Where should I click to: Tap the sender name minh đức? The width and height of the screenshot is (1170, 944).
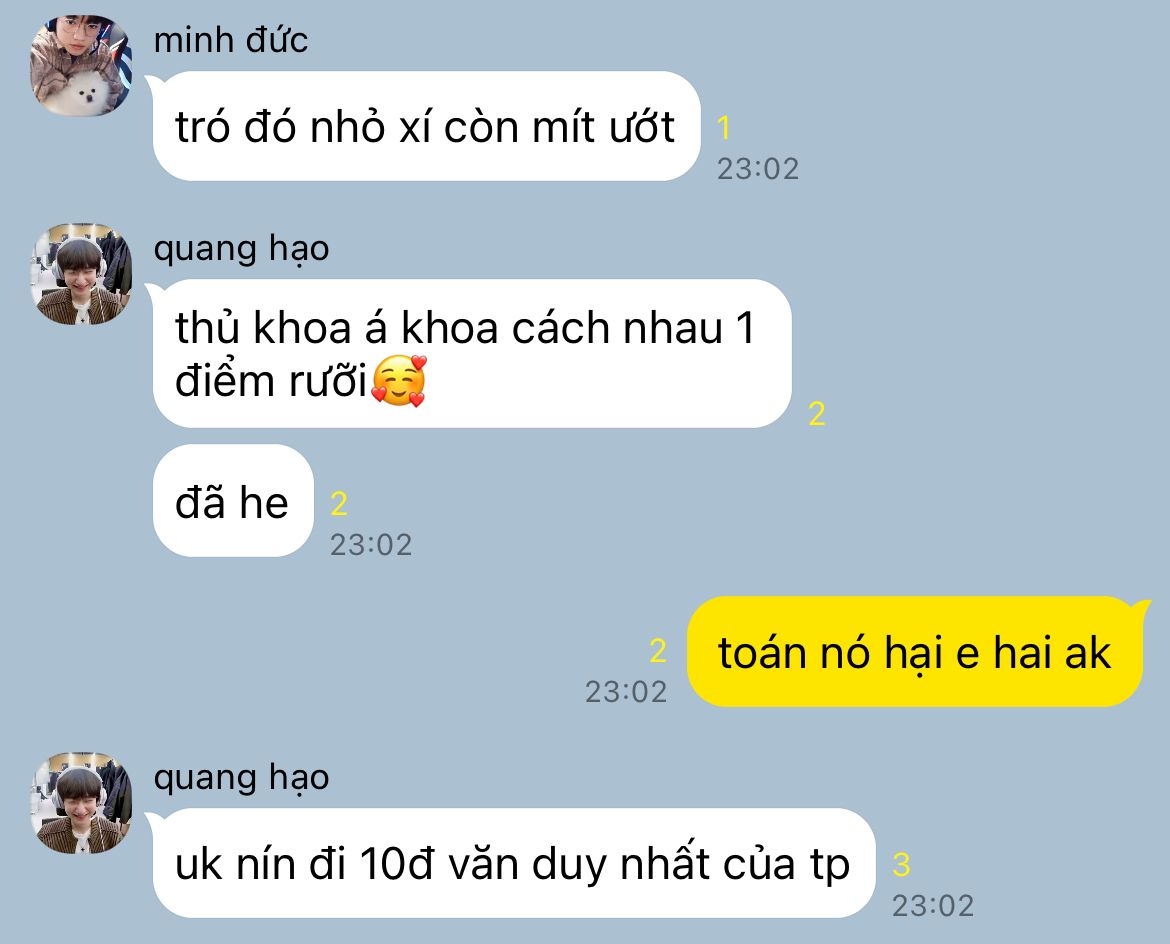pyautogui.click(x=231, y=40)
